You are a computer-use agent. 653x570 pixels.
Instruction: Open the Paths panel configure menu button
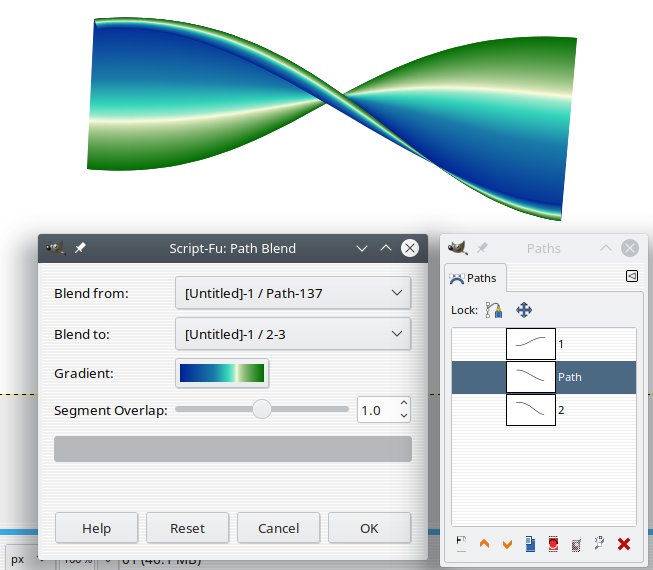632,276
